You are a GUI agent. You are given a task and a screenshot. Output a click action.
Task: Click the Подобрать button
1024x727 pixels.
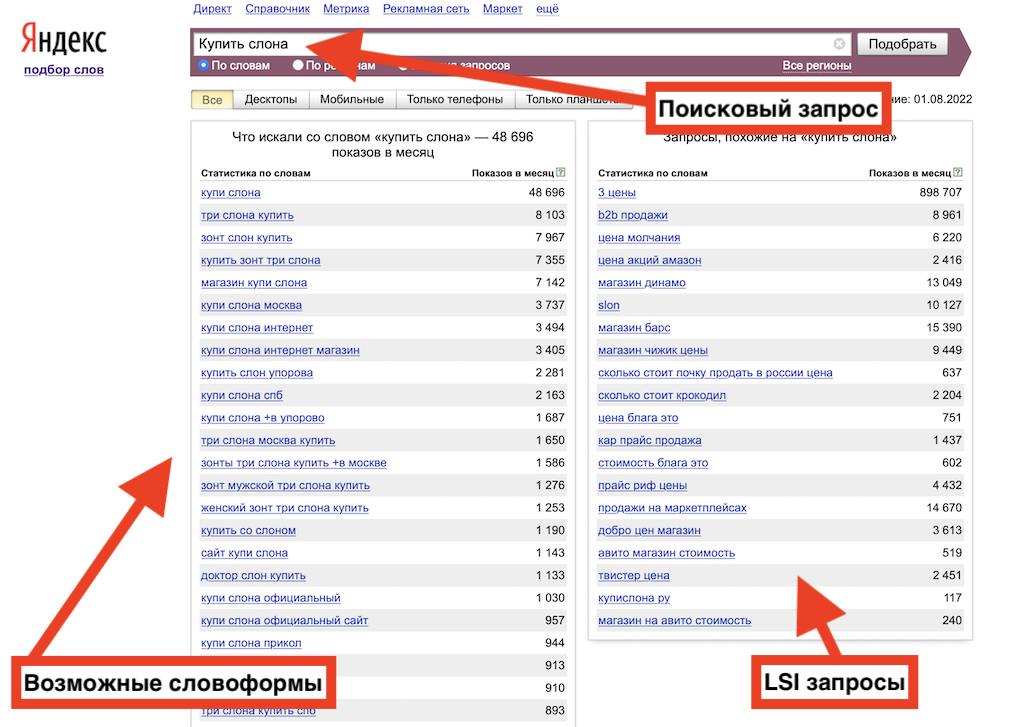[902, 44]
